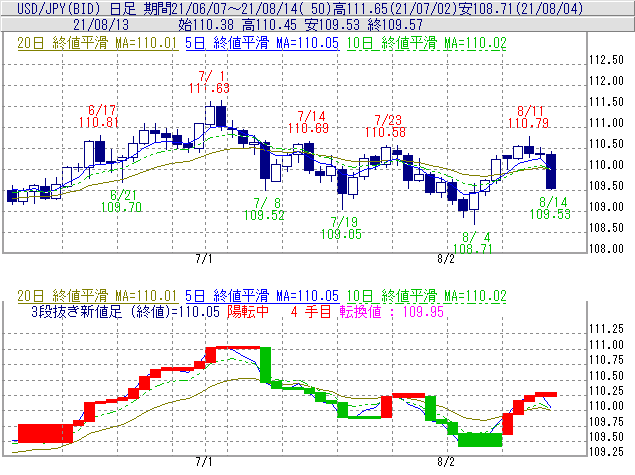Click the 7/1 111.63 peak label
Viewport: 635px width, 475px height.
[209, 82]
